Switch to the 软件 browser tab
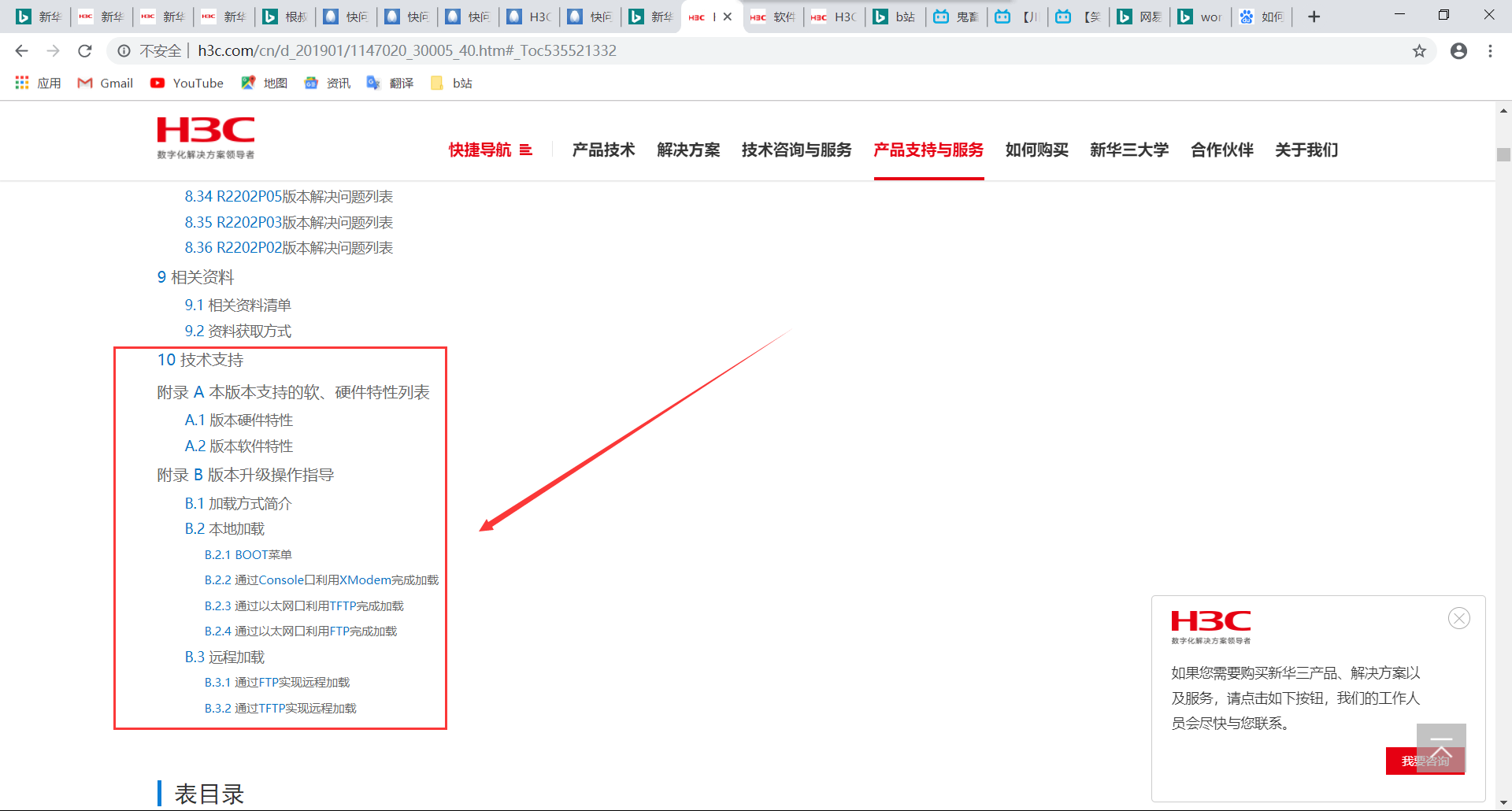This screenshot has width=1512, height=811. 773,17
